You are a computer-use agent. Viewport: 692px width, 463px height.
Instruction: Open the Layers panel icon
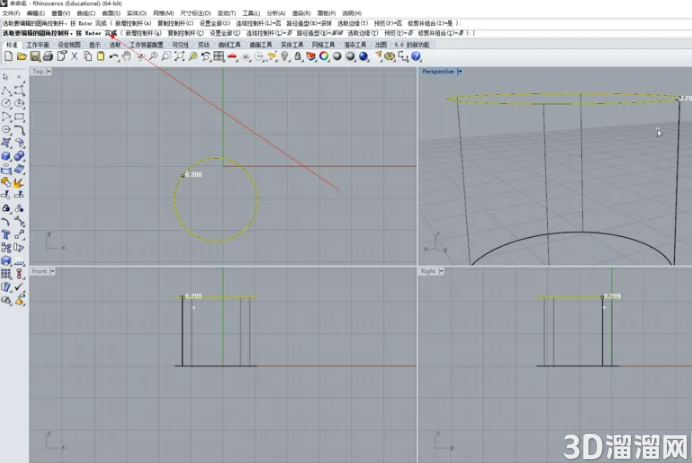click(x=311, y=56)
